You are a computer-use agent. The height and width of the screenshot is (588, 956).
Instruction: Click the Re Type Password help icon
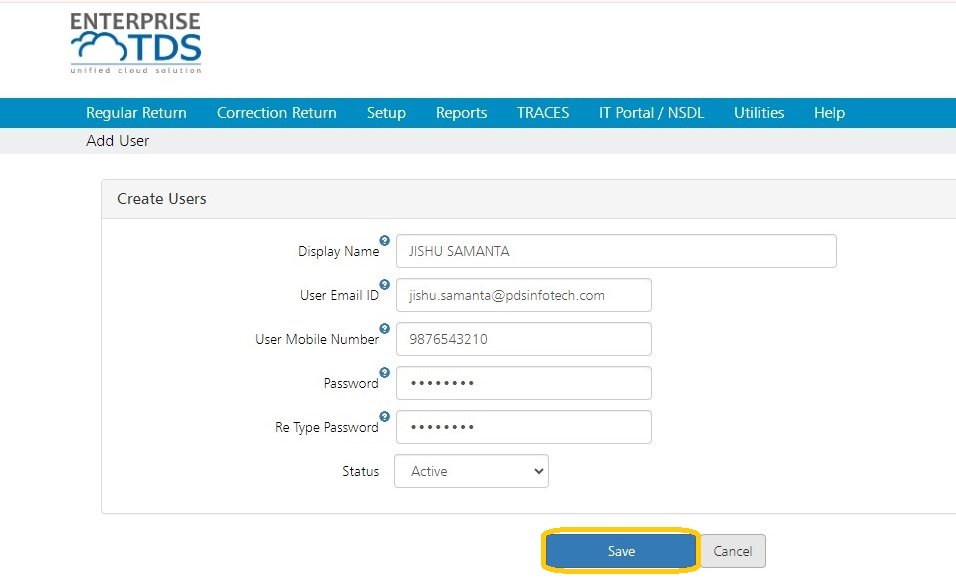[x=384, y=415]
